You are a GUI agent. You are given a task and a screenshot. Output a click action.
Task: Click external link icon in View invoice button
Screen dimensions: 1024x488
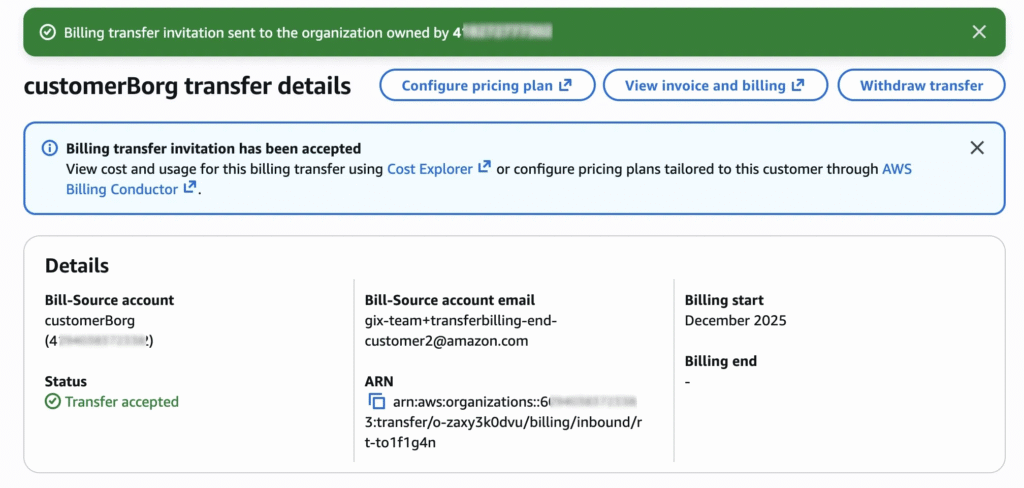797,85
